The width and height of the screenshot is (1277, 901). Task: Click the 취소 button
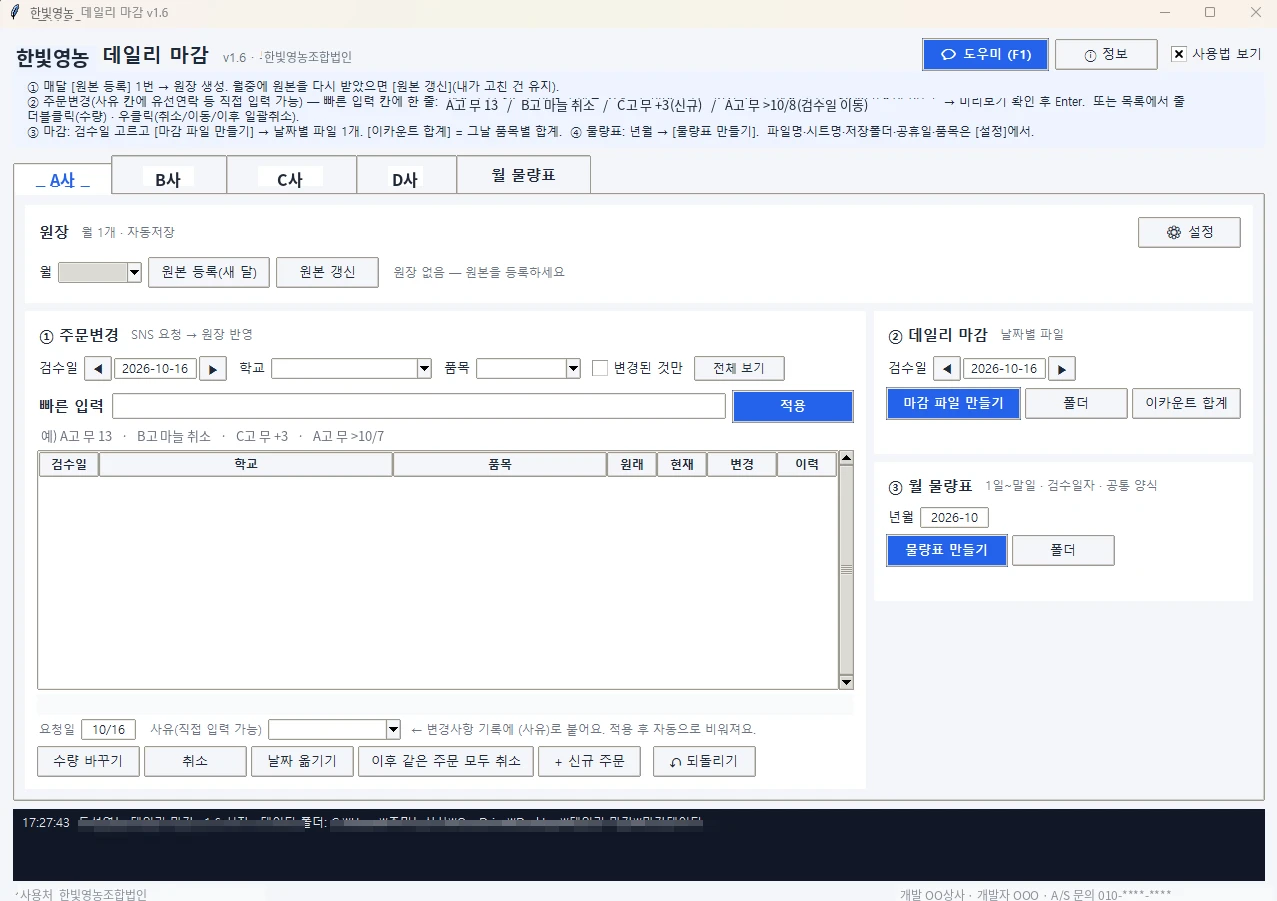coord(195,761)
